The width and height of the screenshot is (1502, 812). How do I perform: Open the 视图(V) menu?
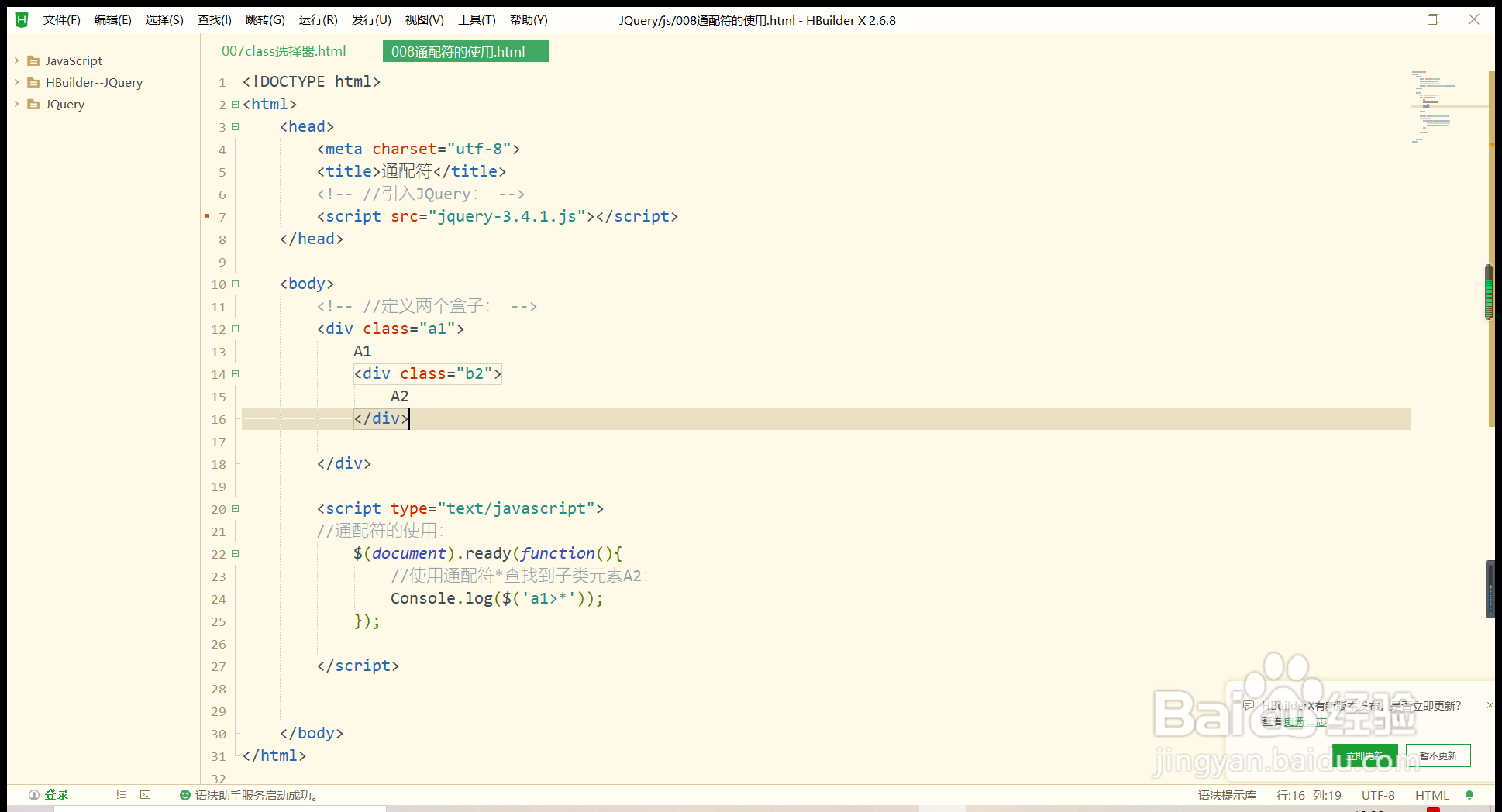(x=425, y=20)
